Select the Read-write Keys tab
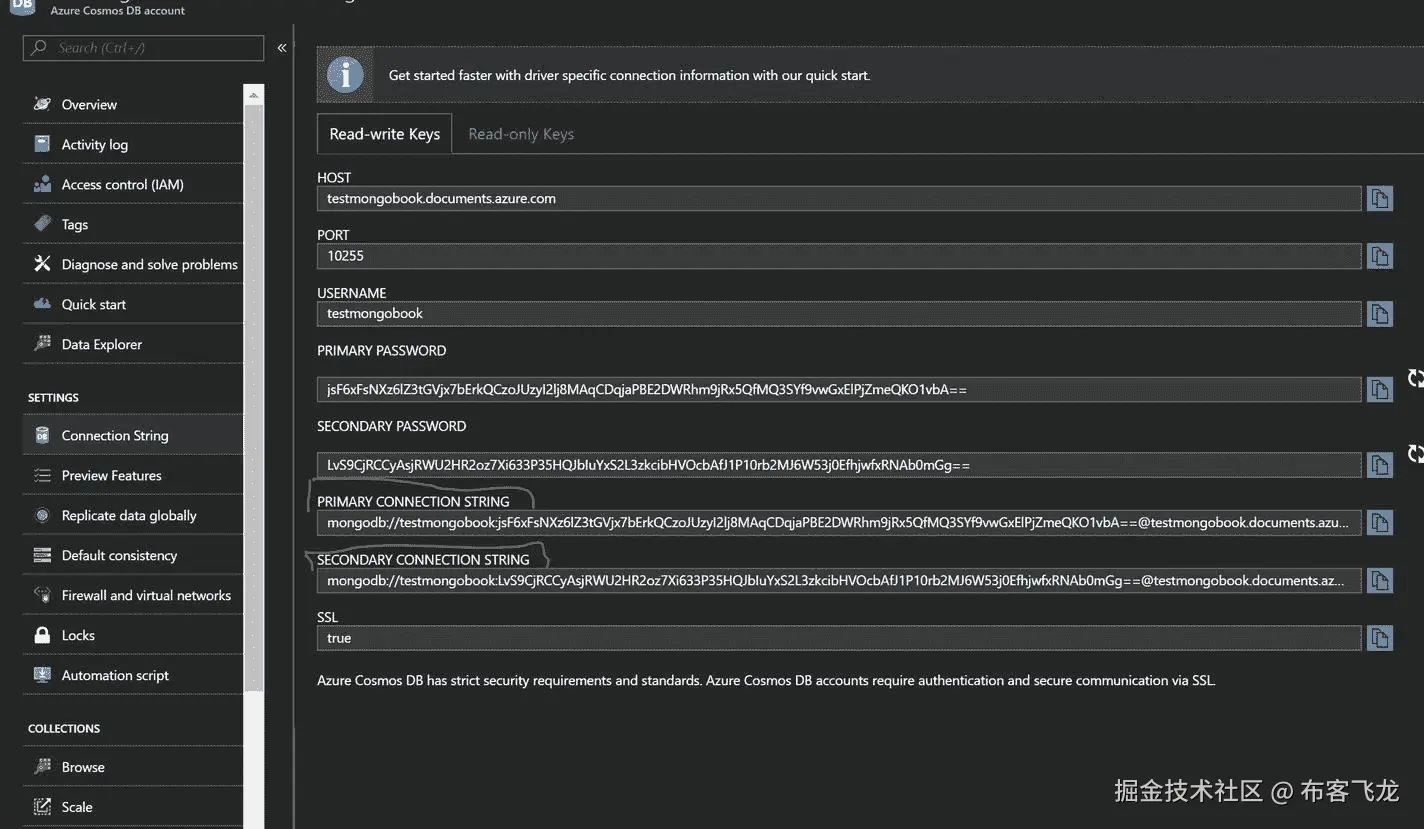 [383, 133]
